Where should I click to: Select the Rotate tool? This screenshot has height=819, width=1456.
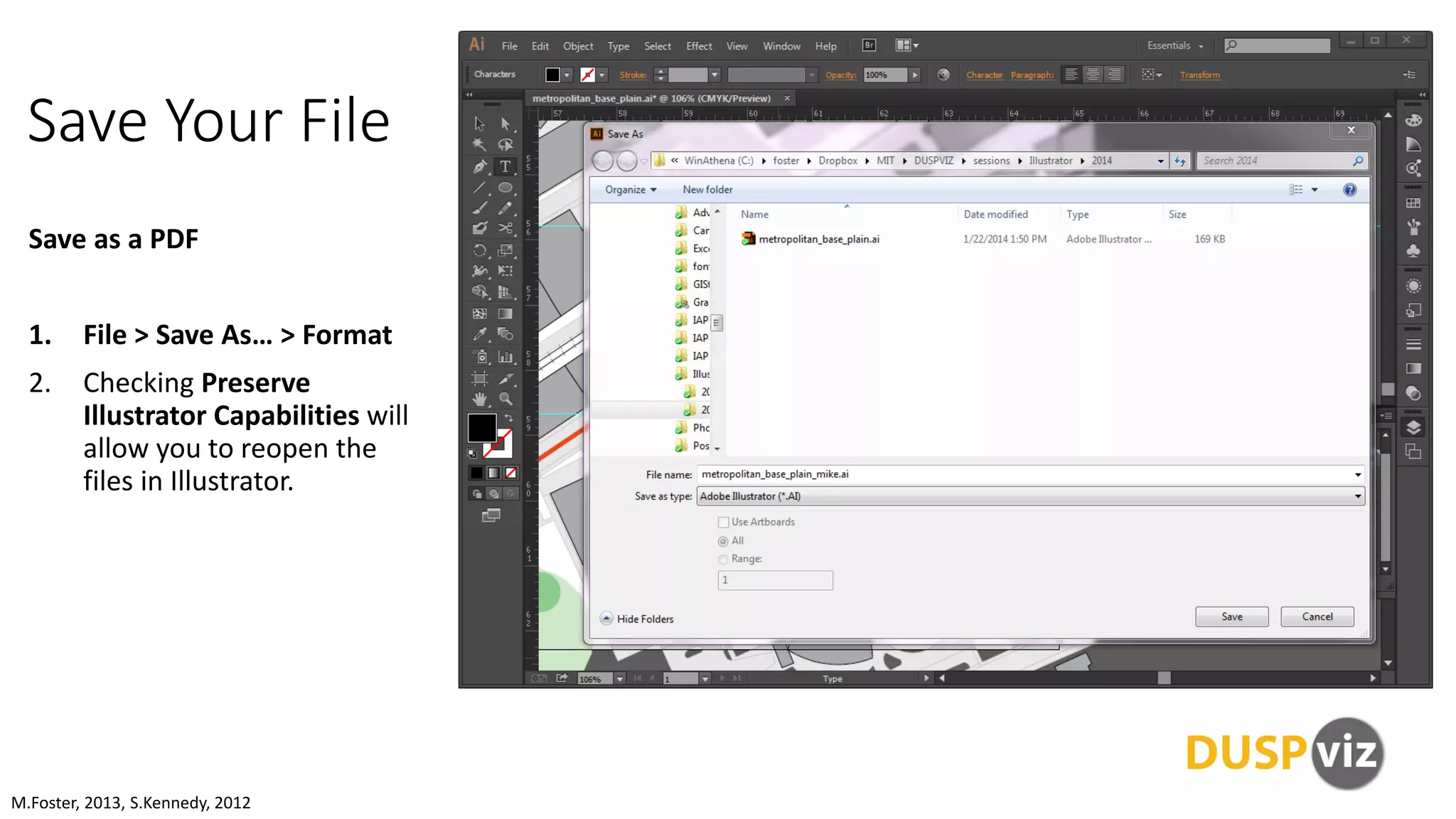click(x=480, y=250)
